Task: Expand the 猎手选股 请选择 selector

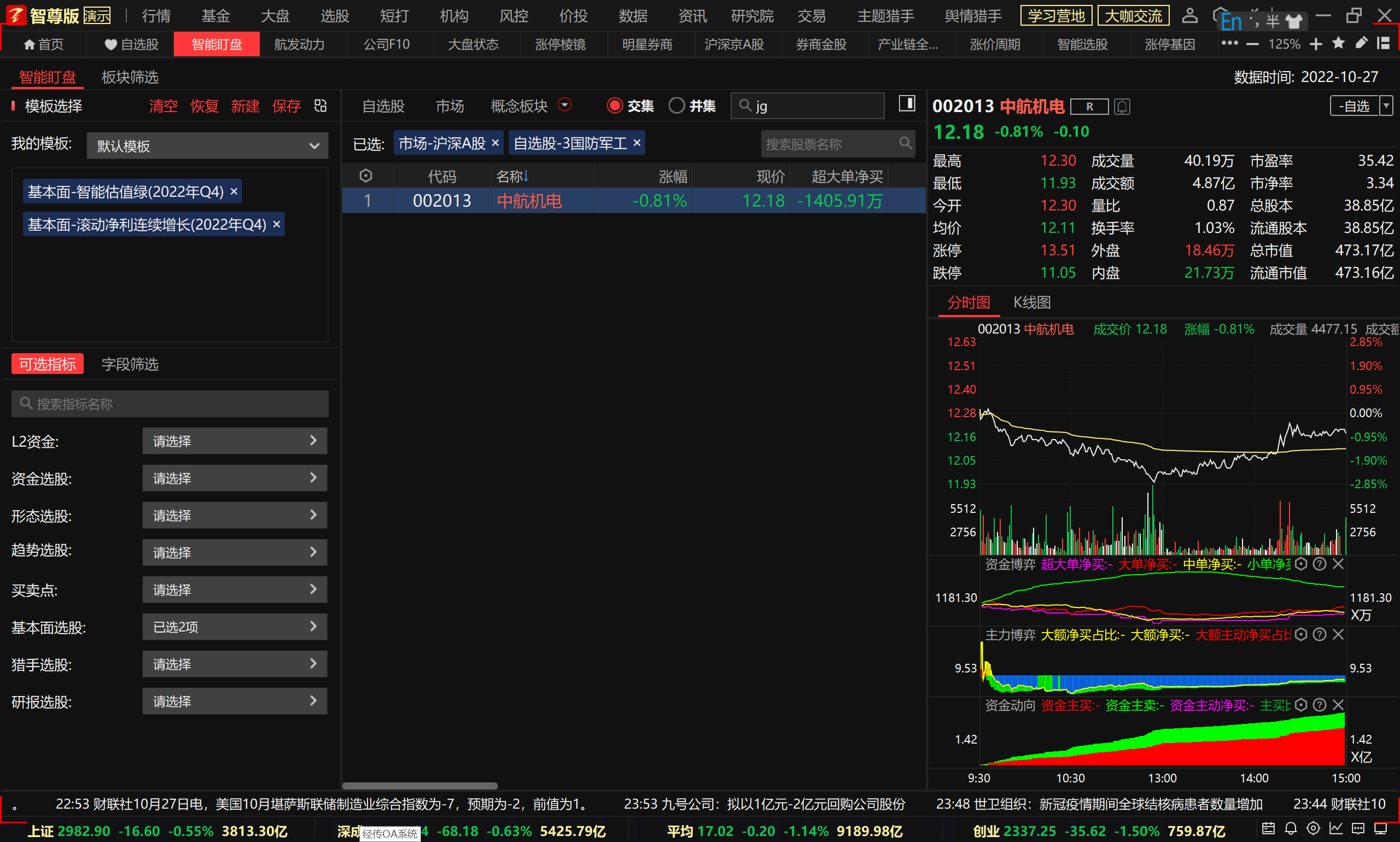Action: pos(235,664)
